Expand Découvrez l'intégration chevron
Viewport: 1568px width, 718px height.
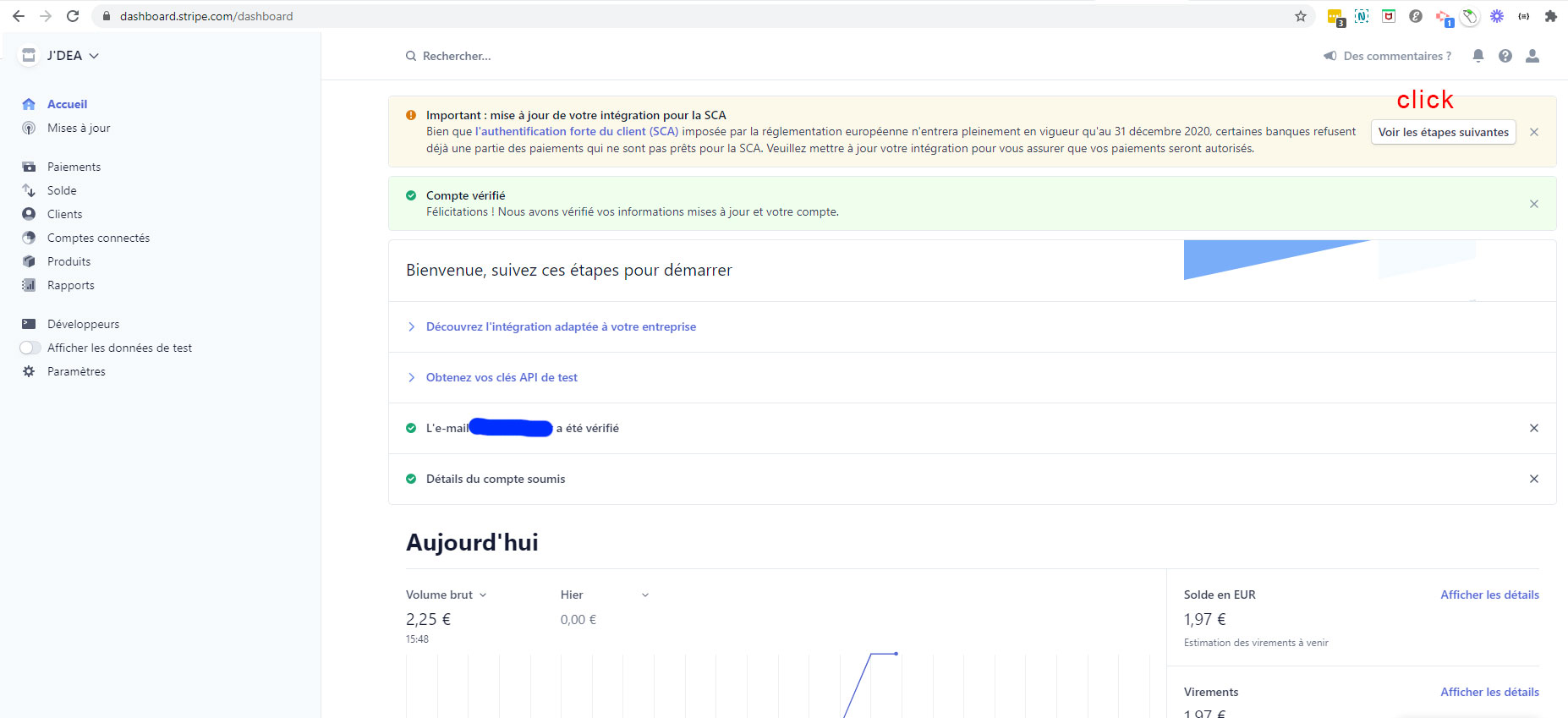pos(411,326)
